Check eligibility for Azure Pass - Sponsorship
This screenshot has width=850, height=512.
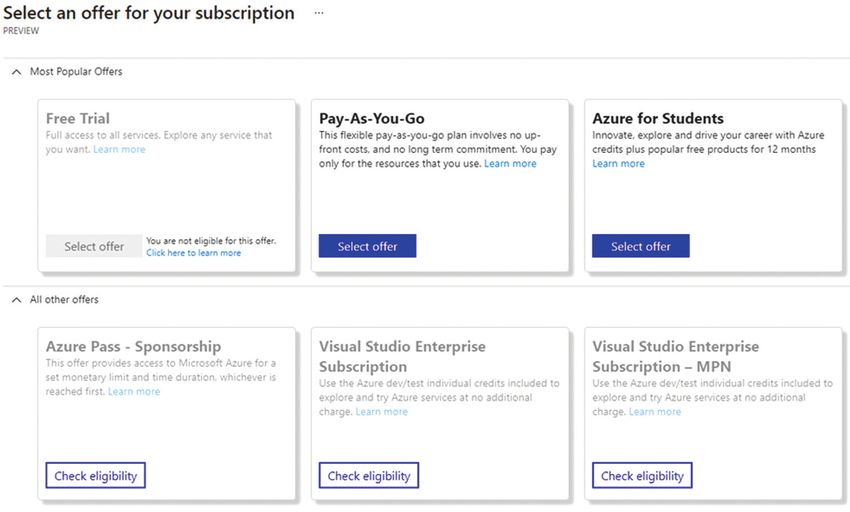pyautogui.click(x=95, y=476)
